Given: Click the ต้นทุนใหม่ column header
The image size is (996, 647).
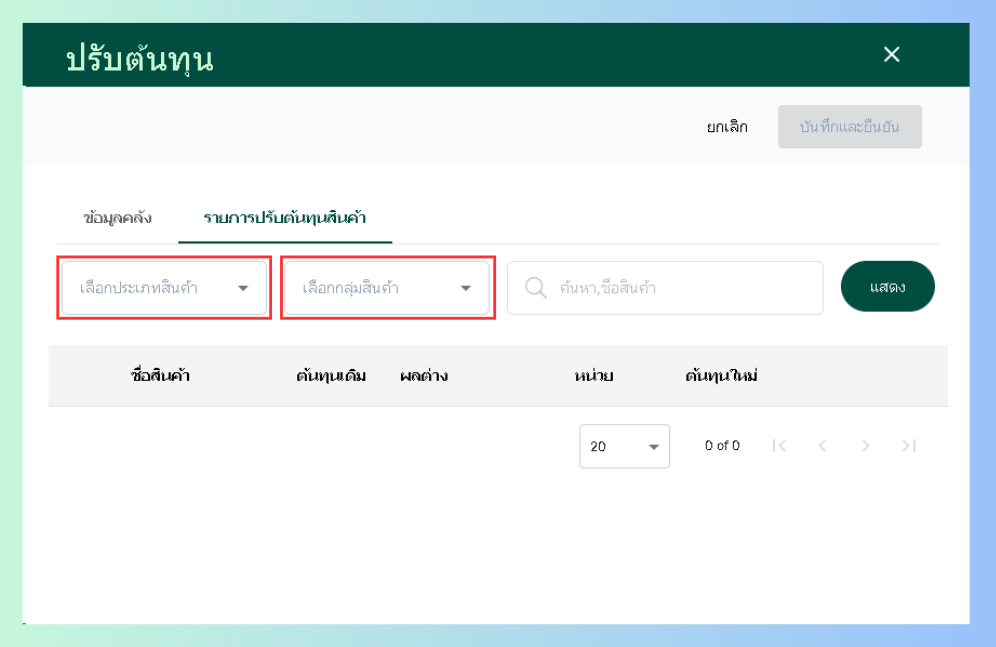Looking at the screenshot, I should (721, 376).
